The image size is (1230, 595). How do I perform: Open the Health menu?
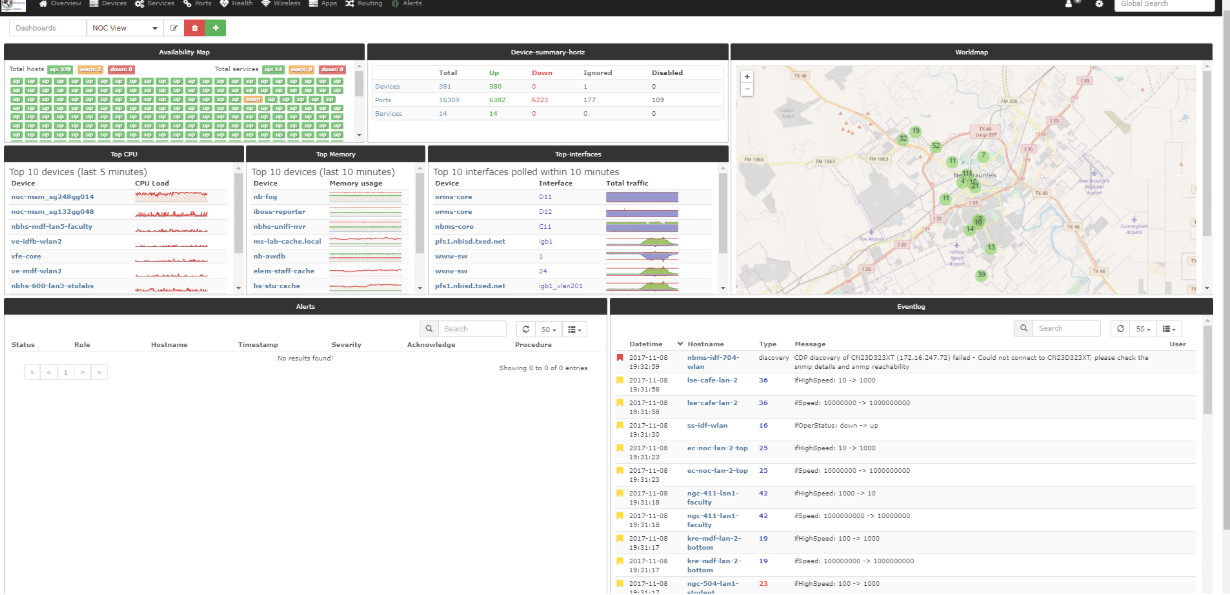point(236,4)
